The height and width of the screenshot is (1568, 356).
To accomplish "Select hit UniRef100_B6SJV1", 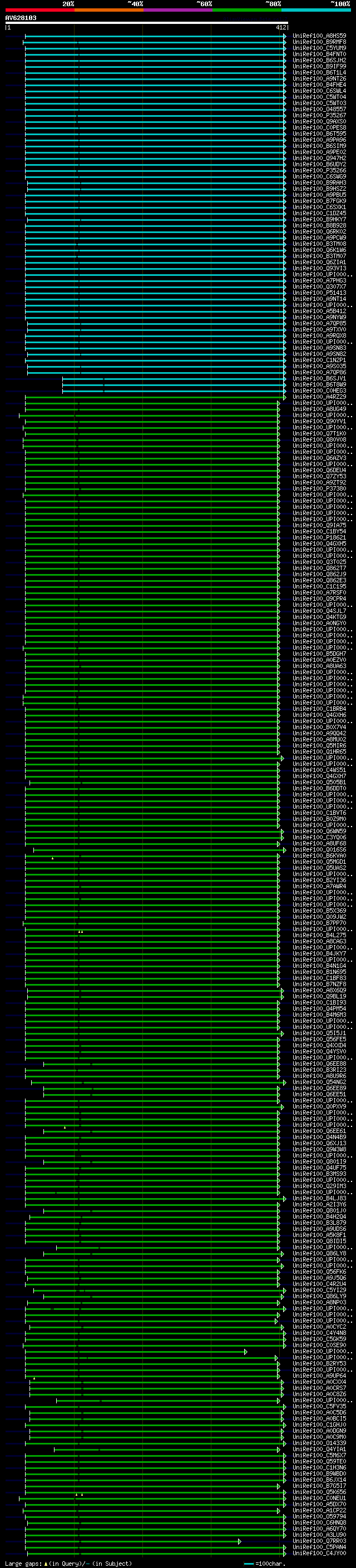I will (x=319, y=379).
